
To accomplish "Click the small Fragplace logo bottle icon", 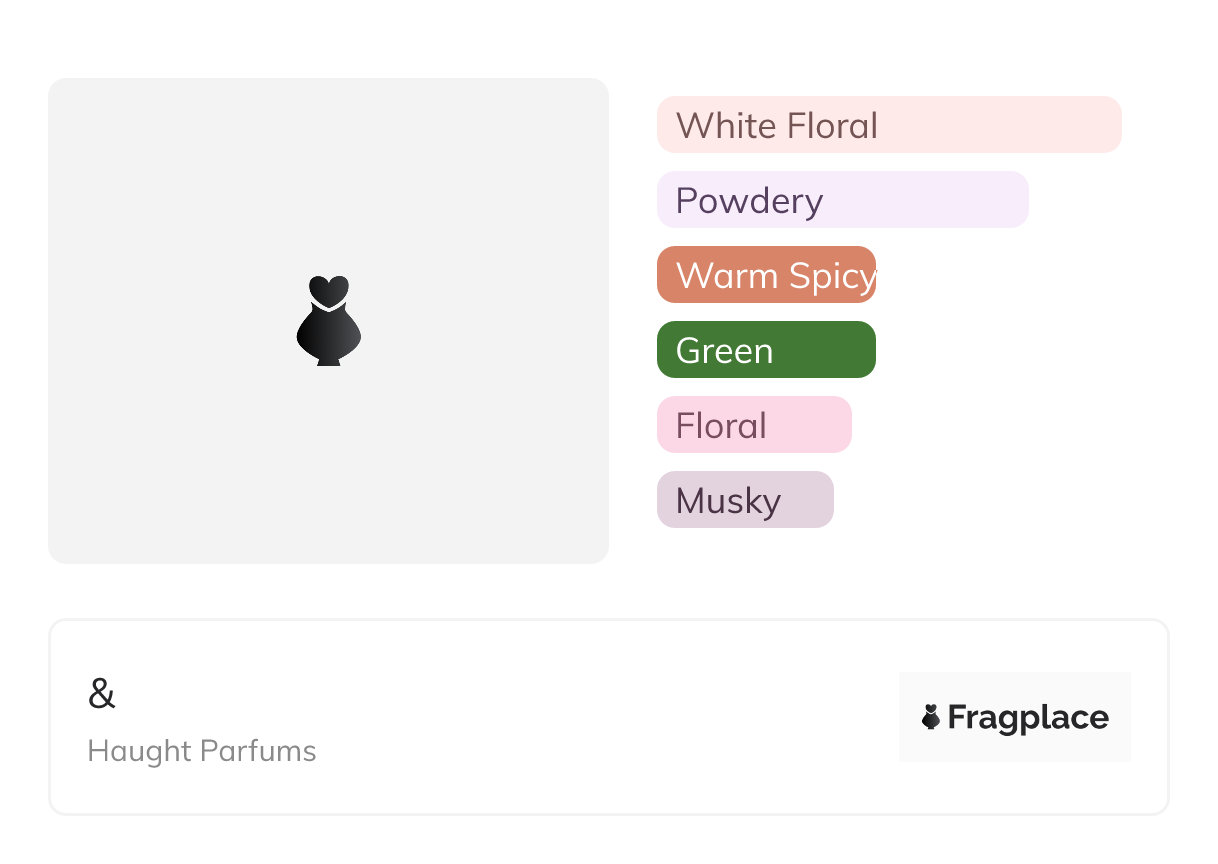I will click(931, 717).
